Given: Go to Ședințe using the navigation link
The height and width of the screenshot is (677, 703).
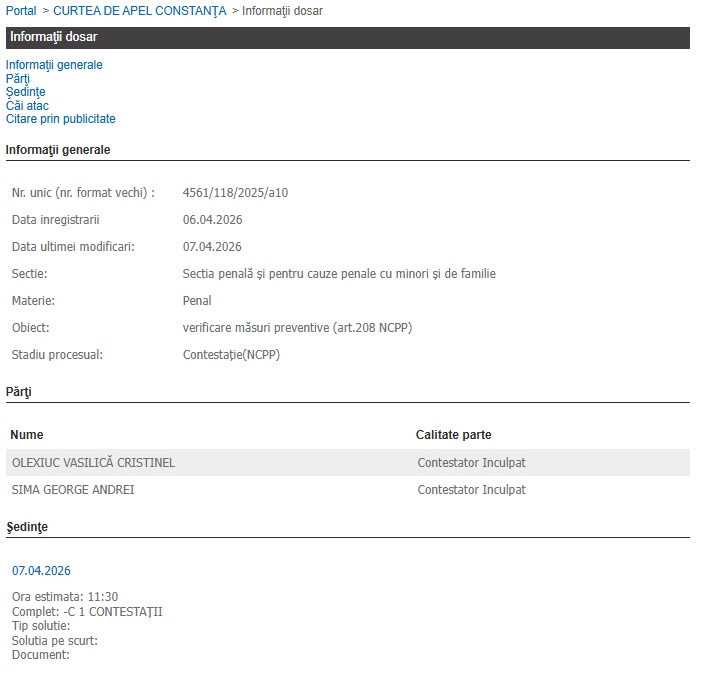Looking at the screenshot, I should tap(25, 92).
